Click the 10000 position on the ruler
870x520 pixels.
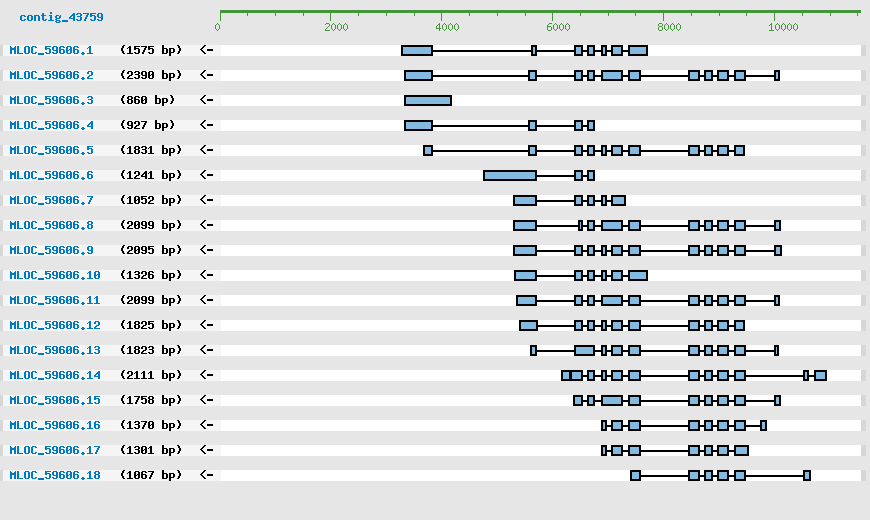(x=782, y=26)
